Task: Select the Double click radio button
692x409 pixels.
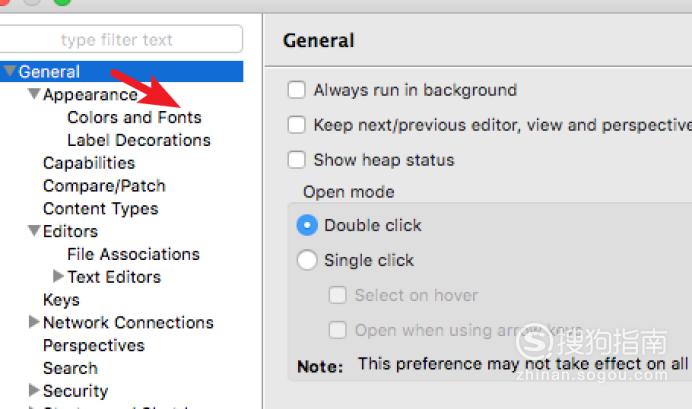Action: [x=307, y=225]
